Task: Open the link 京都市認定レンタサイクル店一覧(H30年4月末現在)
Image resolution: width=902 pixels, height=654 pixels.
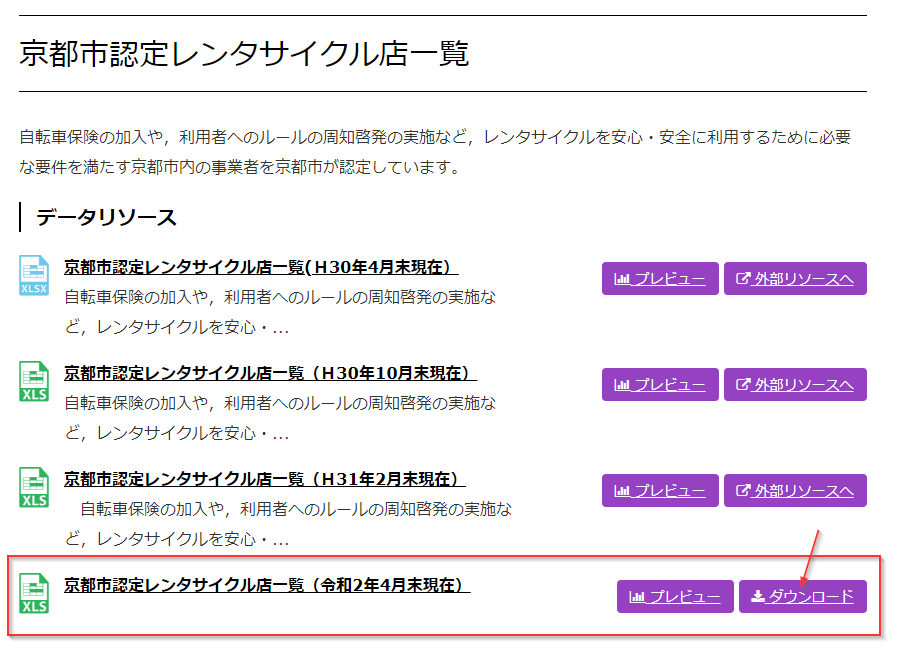Action: pos(261,267)
